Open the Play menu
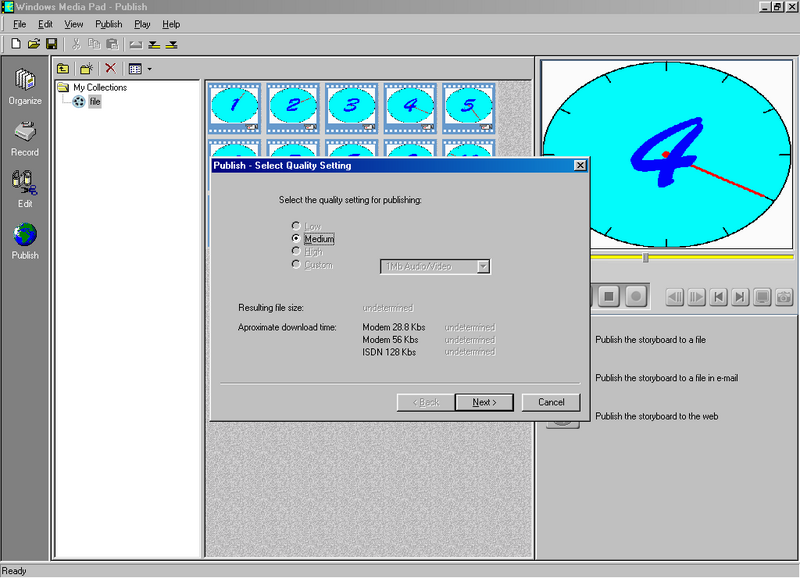The width and height of the screenshot is (800, 578). click(142, 24)
